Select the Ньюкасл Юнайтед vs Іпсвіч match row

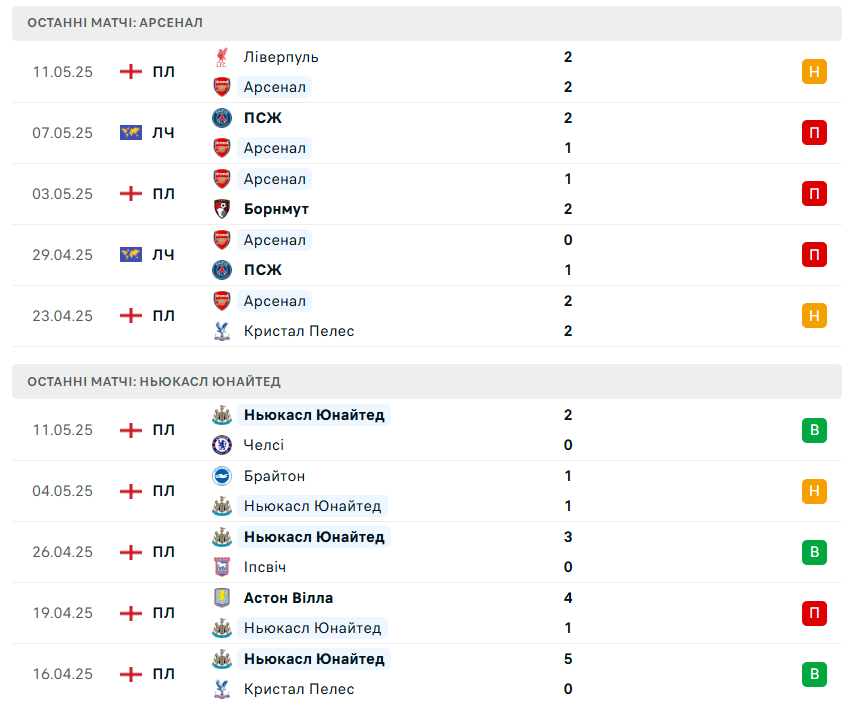click(427, 552)
